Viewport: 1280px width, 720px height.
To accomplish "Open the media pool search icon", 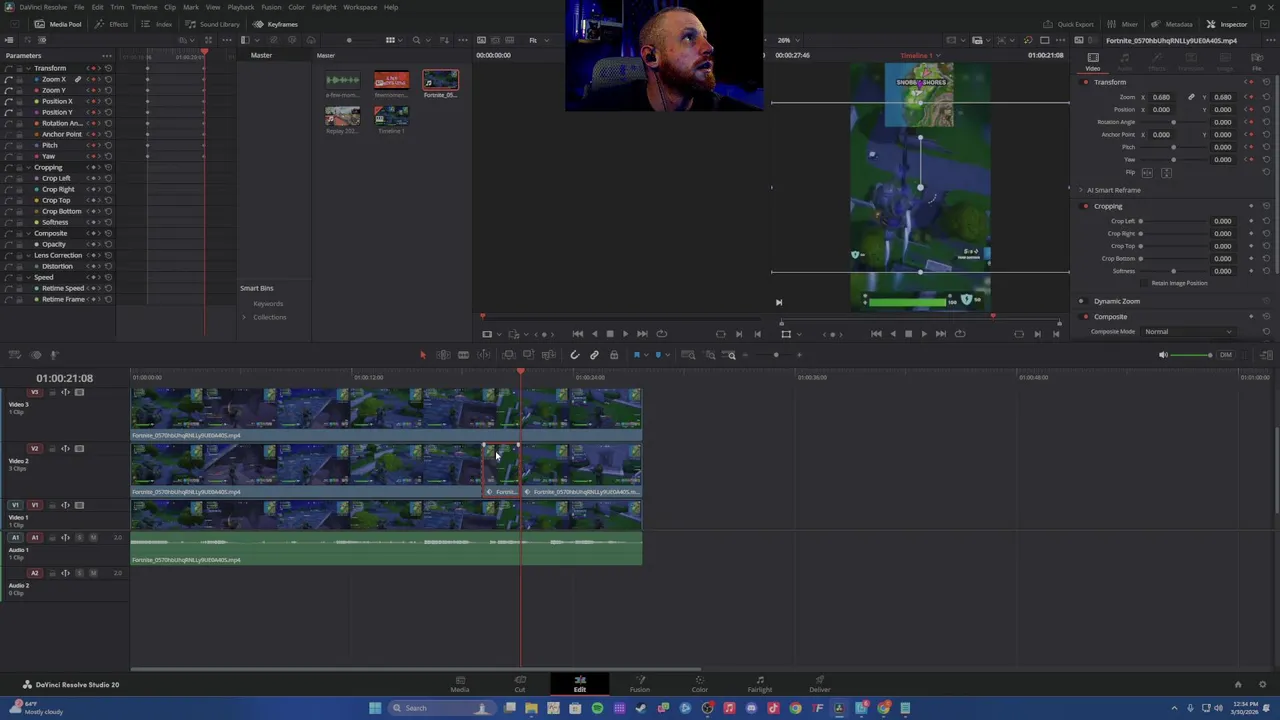I will click(416, 40).
